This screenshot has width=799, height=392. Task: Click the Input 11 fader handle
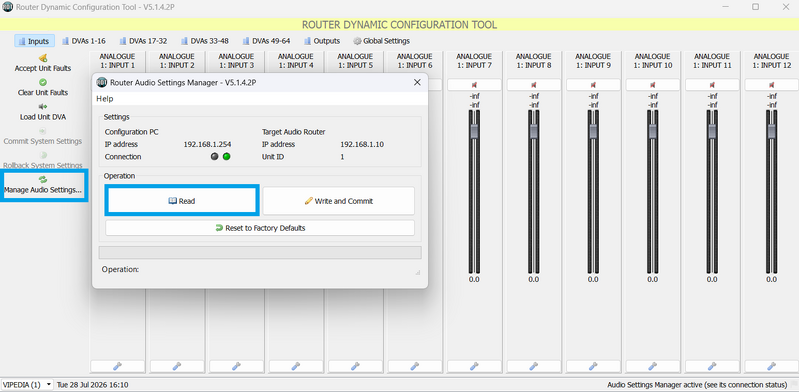[x=712, y=132]
